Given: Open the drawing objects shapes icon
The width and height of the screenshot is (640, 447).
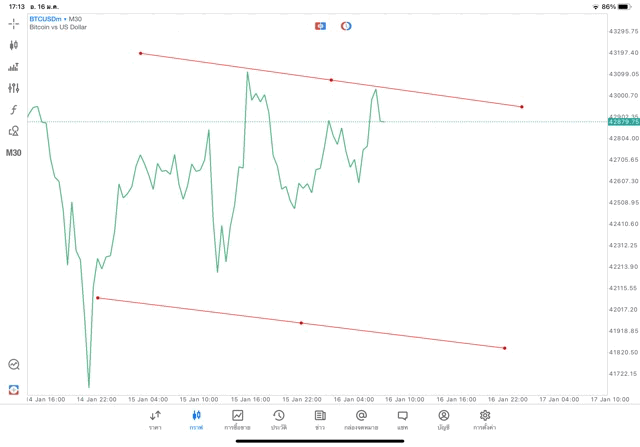Looking at the screenshot, I should [x=14, y=131].
